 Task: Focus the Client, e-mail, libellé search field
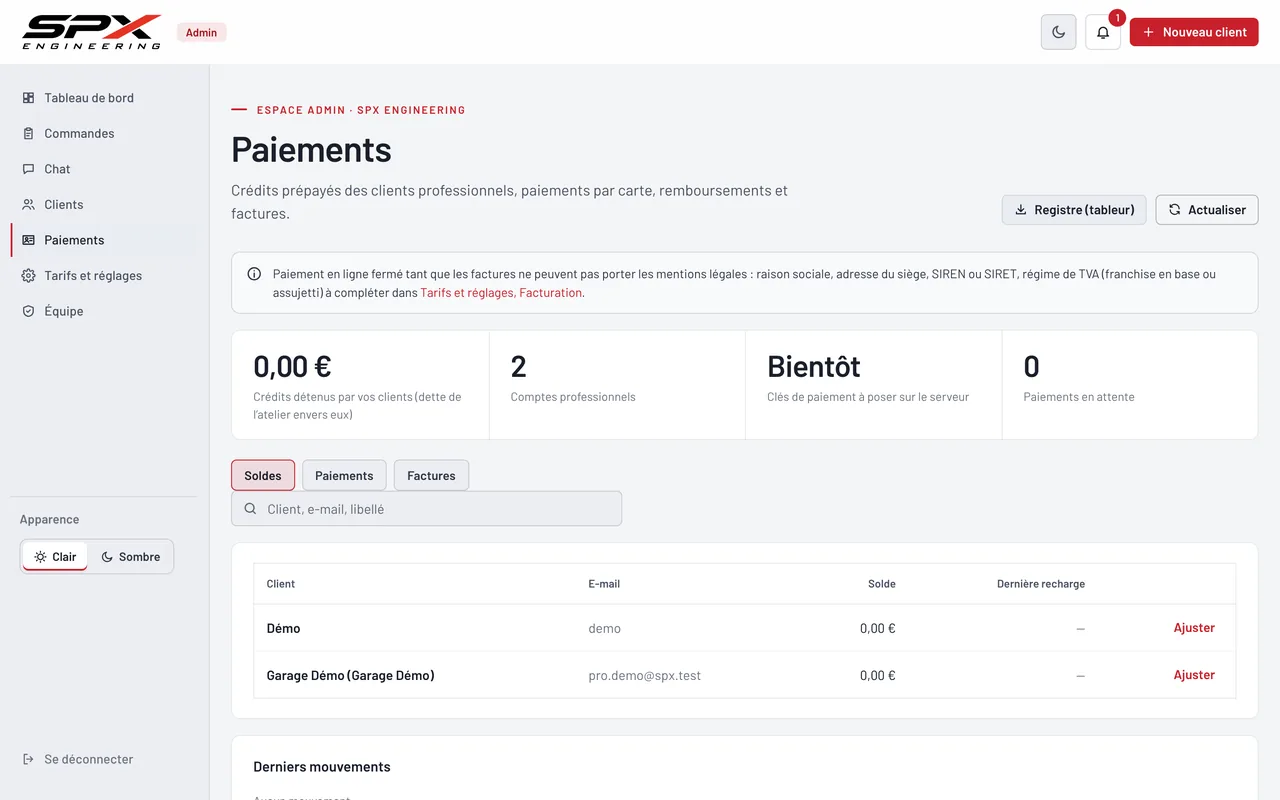coord(426,509)
